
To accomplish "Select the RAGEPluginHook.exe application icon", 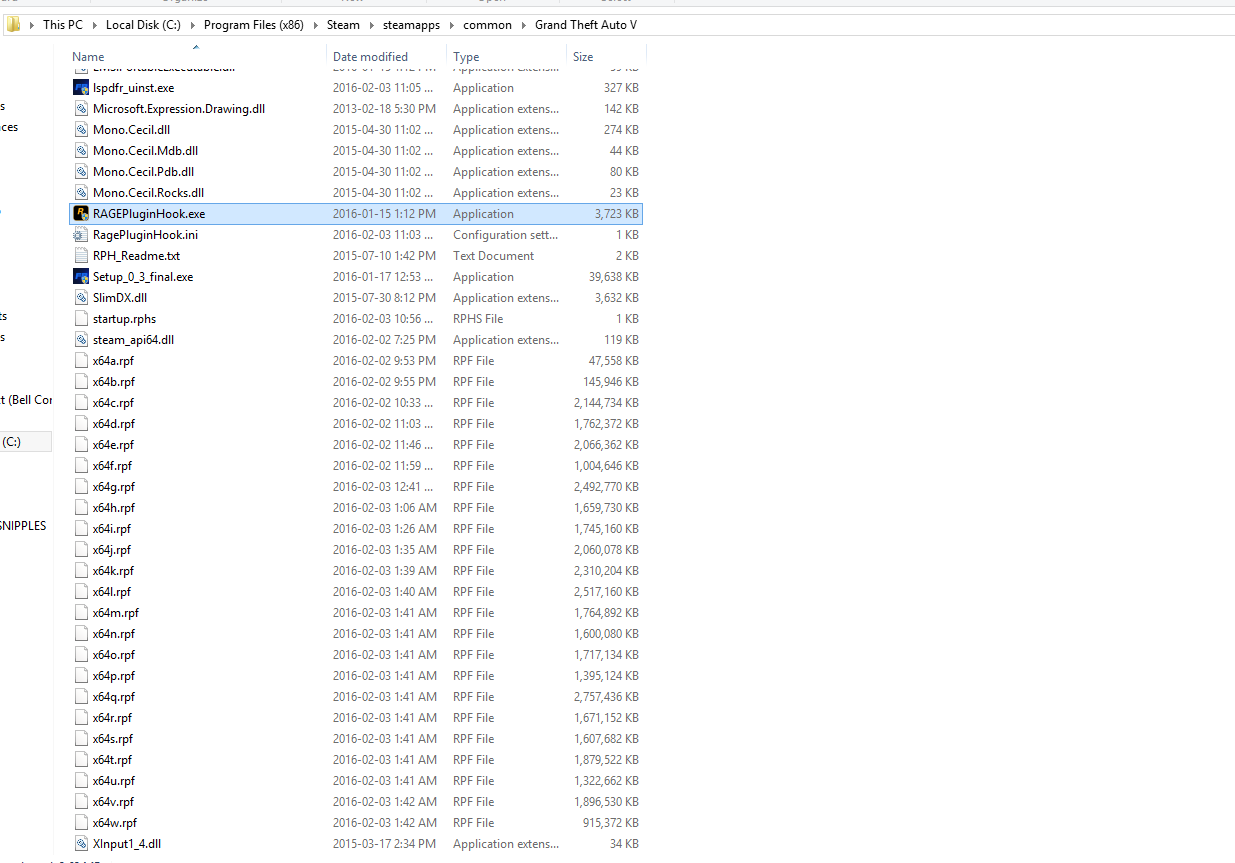I will pos(82,214).
